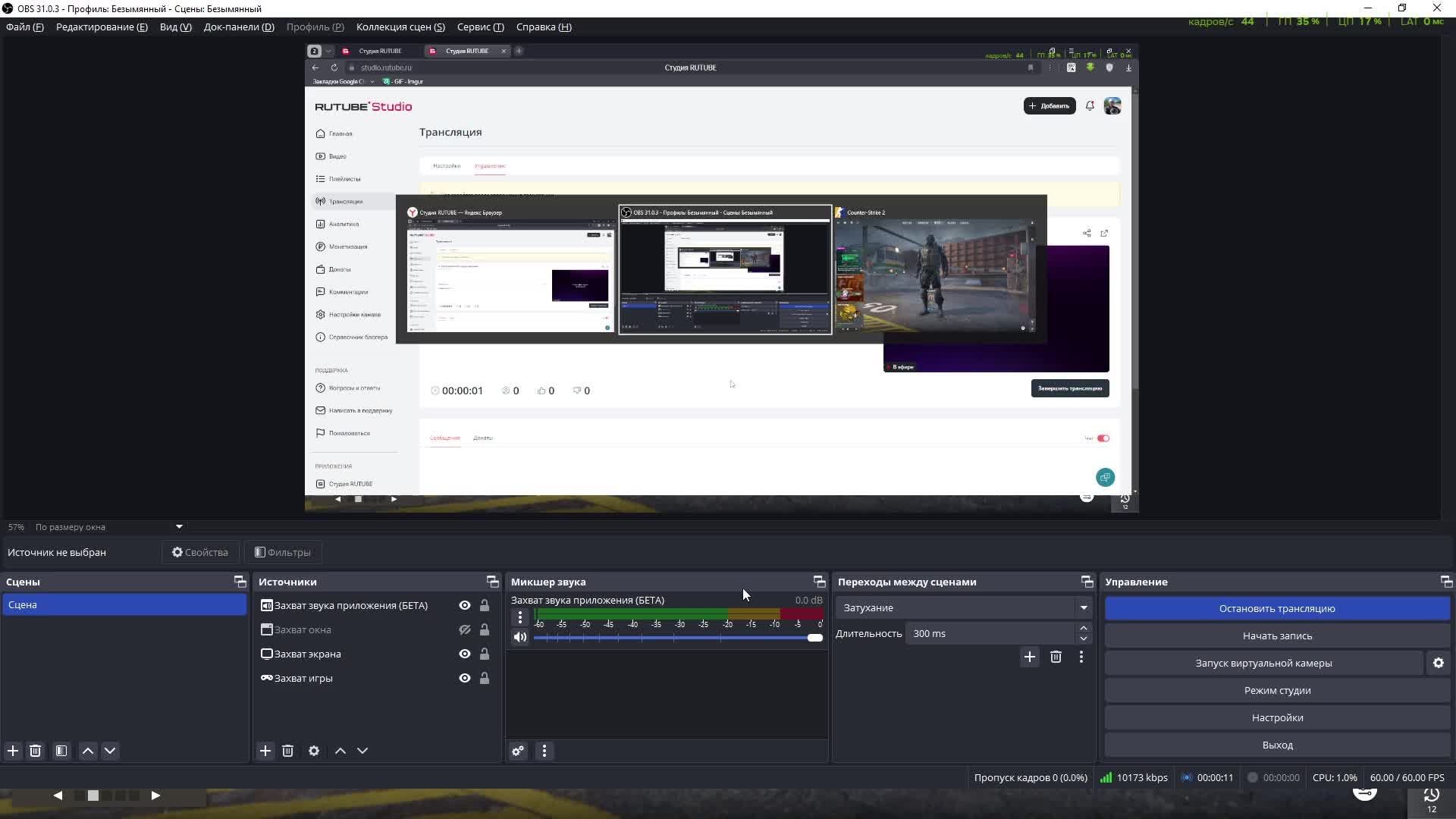Image resolution: width=1456 pixels, height=819 pixels.
Task: Select Сцена in scenes list
Action: 124,604
